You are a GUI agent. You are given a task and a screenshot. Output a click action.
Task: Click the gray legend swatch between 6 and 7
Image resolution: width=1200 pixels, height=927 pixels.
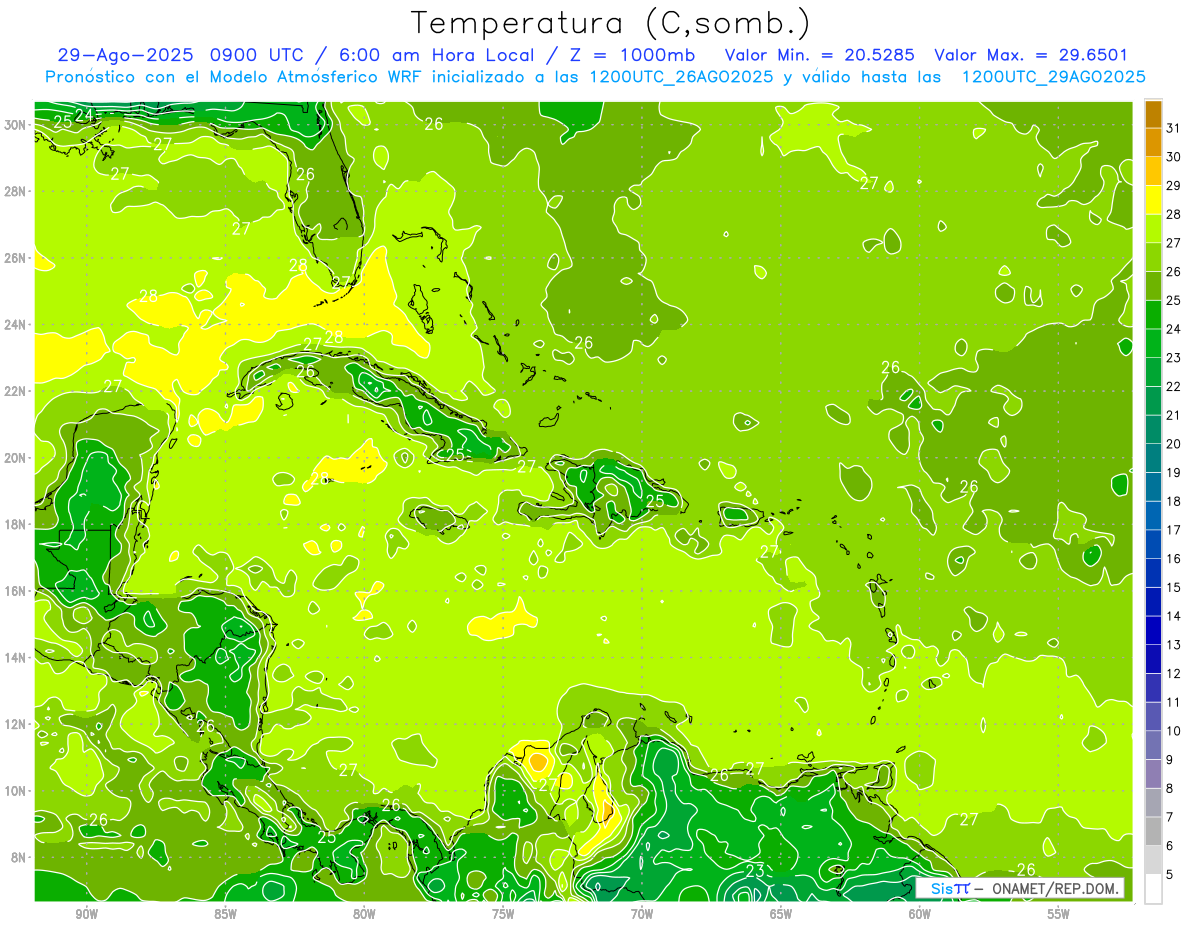coord(1153,831)
